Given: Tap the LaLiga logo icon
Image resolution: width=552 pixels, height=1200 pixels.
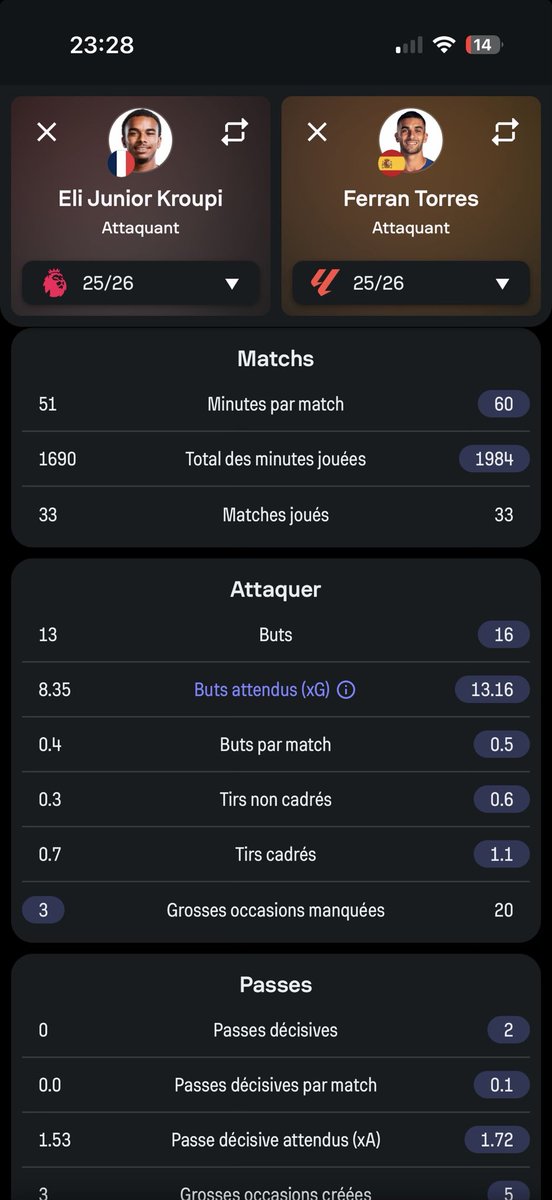Looking at the screenshot, I should [x=324, y=283].
